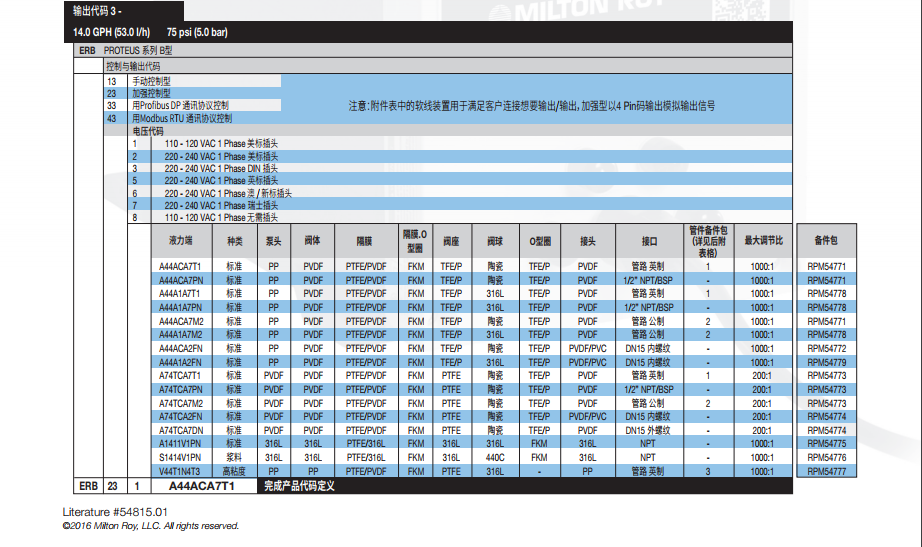Click the '种类' column header
Image resolution: width=922 pixels, height=547 pixels.
(x=235, y=241)
